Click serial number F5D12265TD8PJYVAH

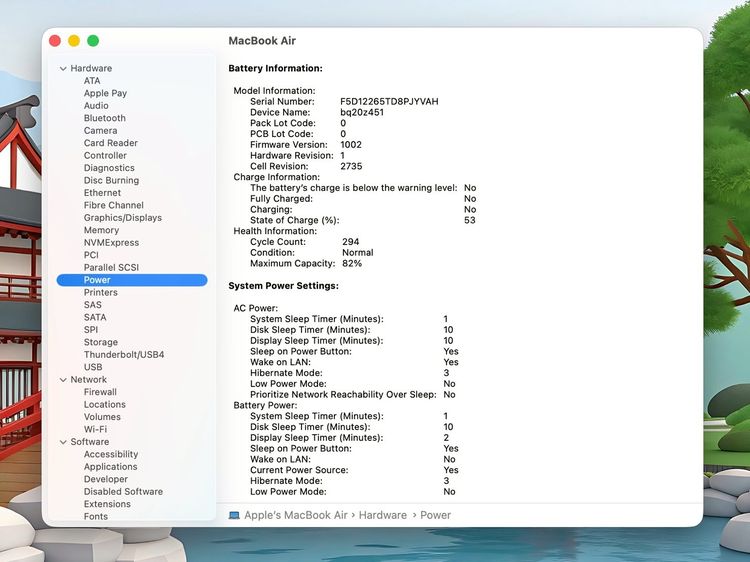click(x=389, y=101)
